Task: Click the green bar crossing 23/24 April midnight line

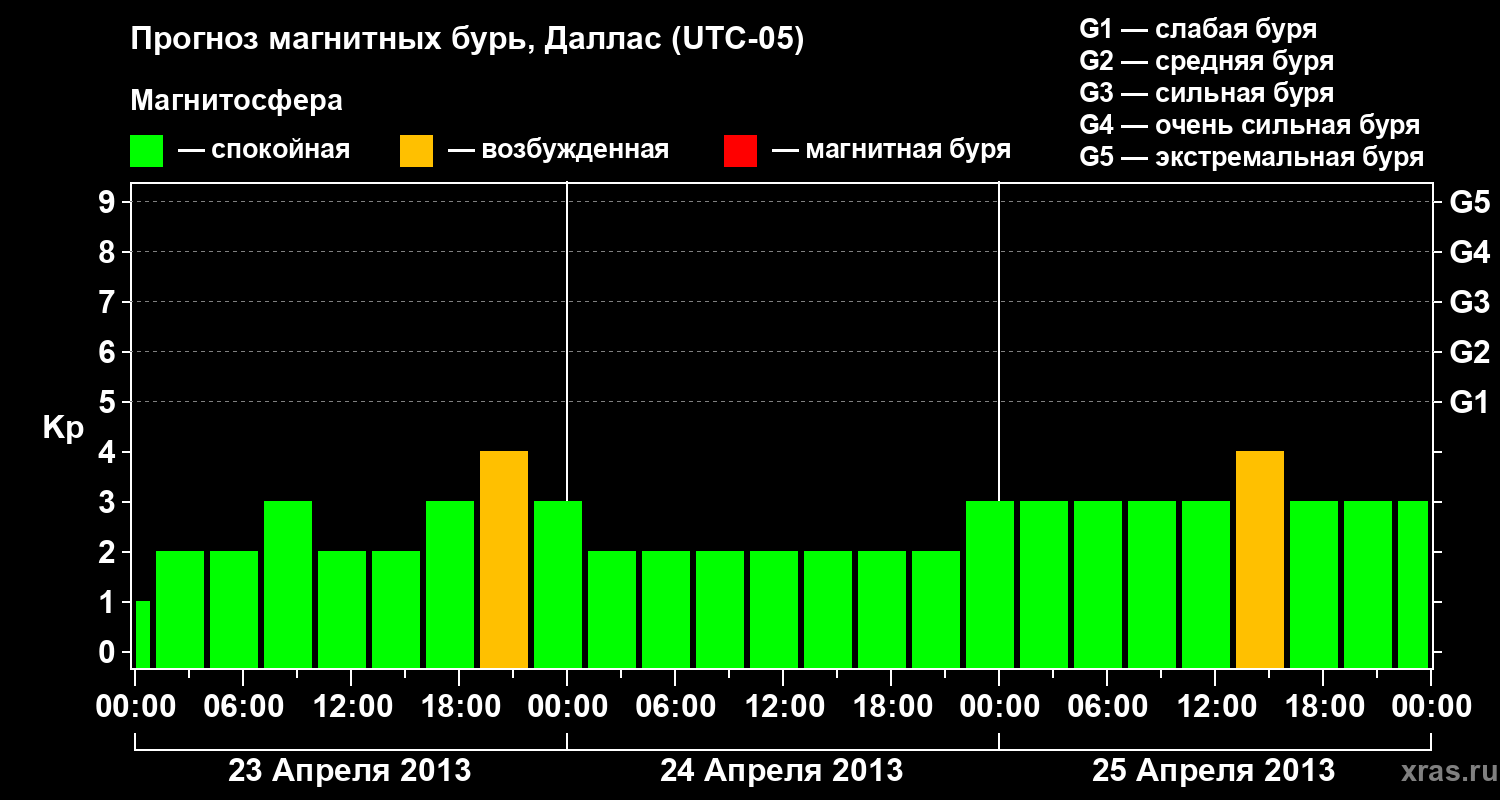Action: [558, 584]
